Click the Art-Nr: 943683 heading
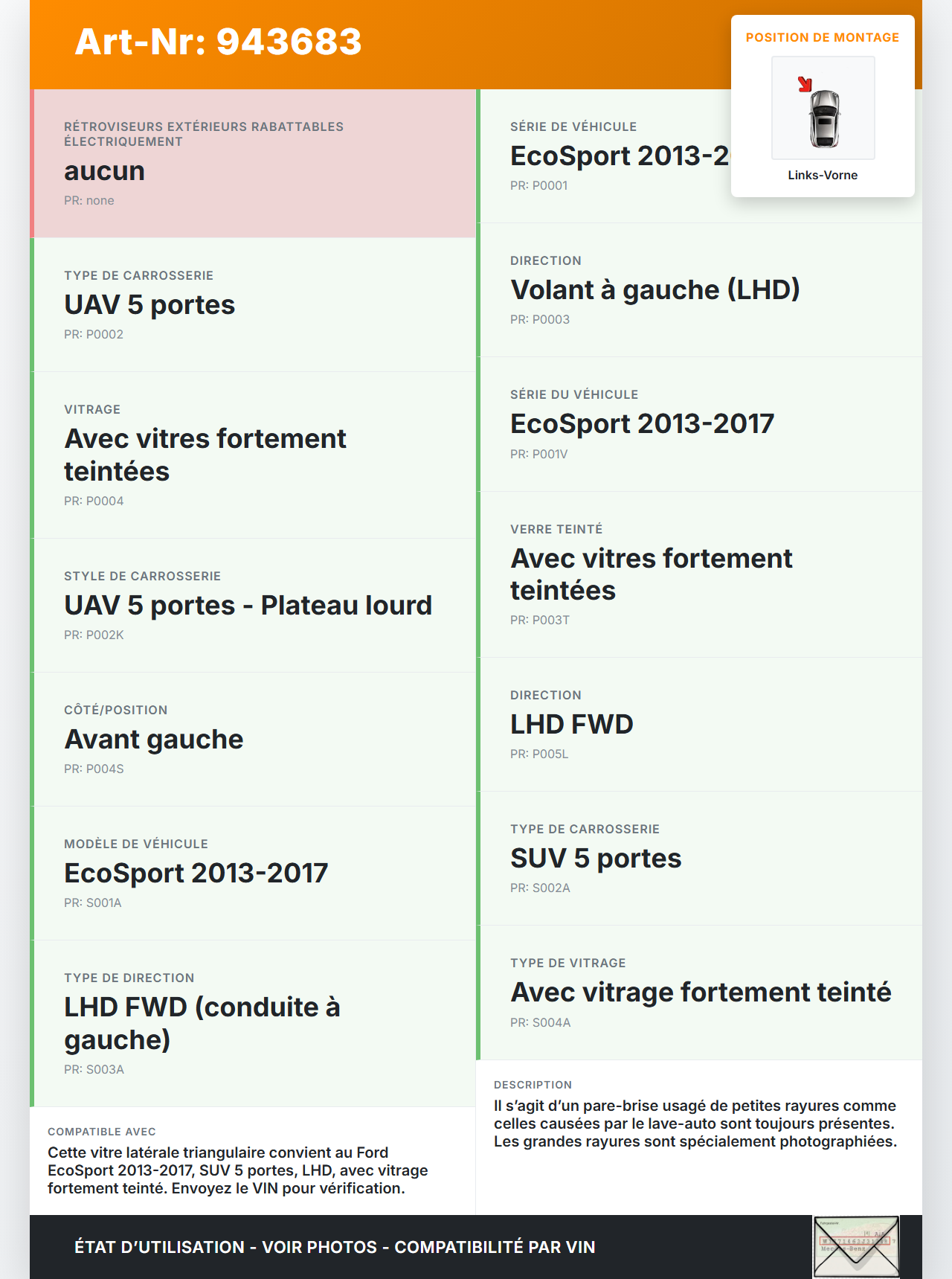The width and height of the screenshot is (952, 1279). coord(218,42)
